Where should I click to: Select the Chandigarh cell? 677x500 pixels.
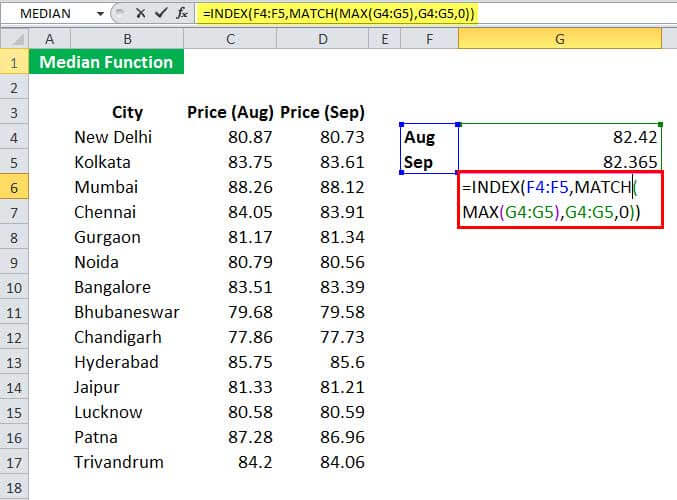pyautogui.click(x=127, y=338)
